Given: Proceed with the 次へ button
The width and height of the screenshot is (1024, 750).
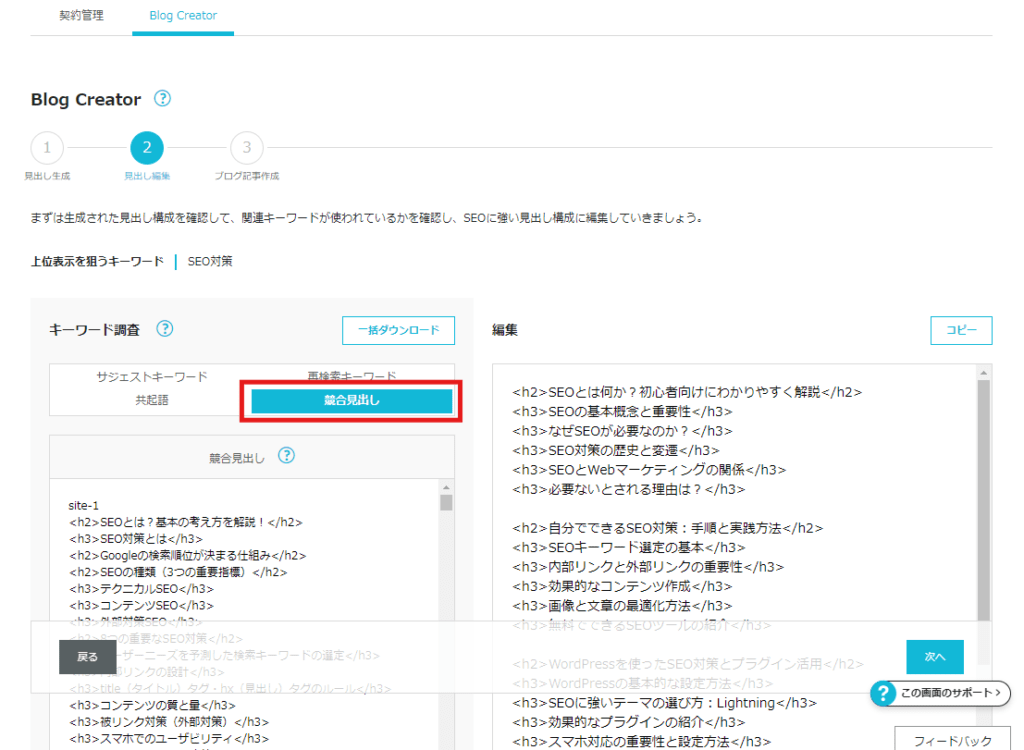Looking at the screenshot, I should tap(934, 657).
